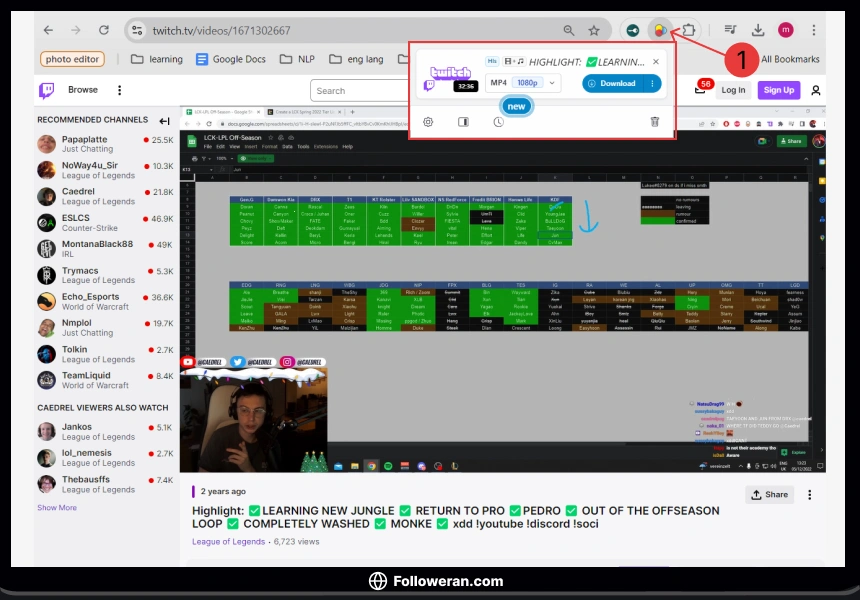Image resolution: width=860 pixels, height=600 pixels.
Task: Bookmark this page with the star icon
Action: pos(594,31)
